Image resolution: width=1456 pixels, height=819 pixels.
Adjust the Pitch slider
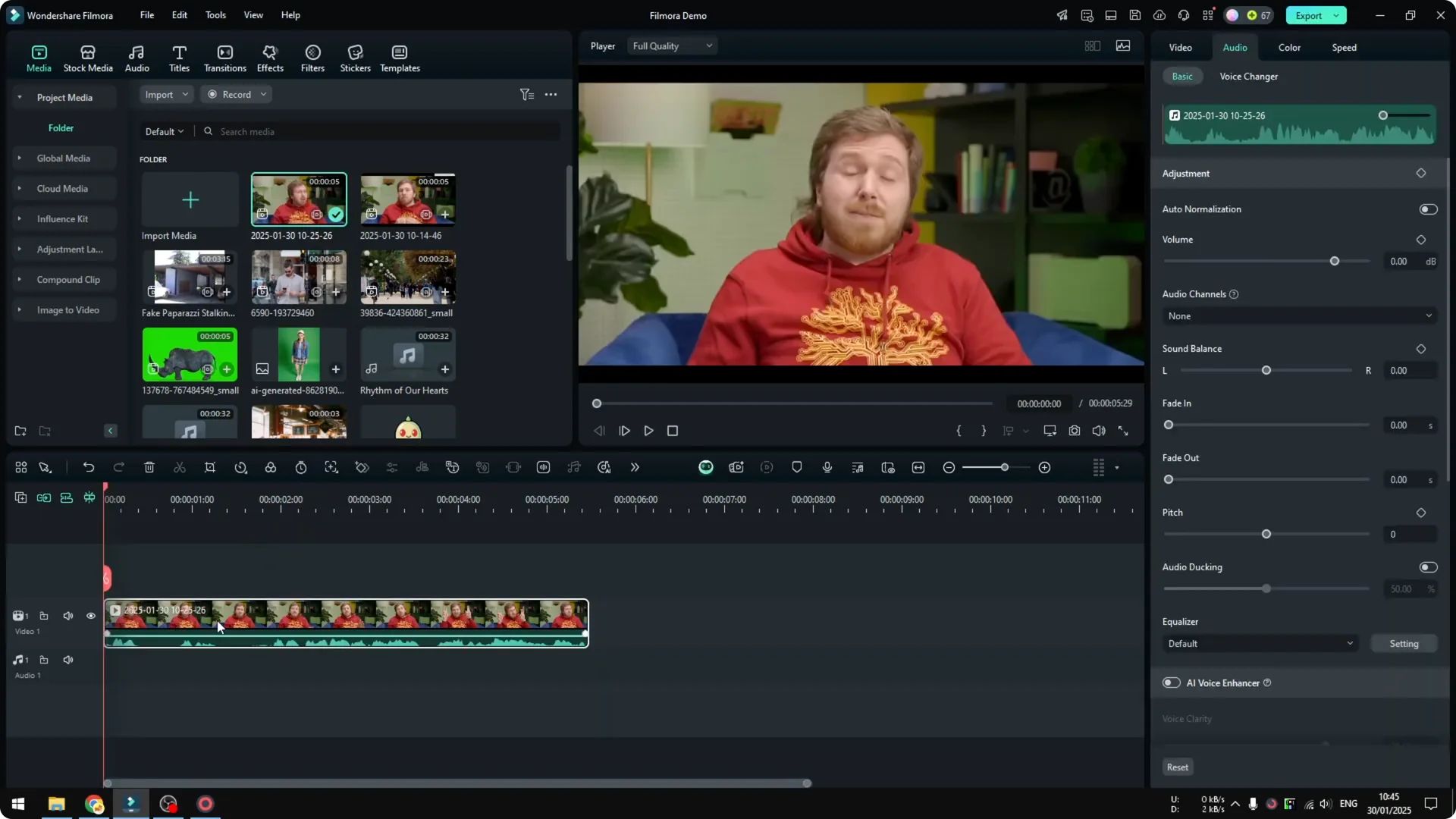point(1264,534)
